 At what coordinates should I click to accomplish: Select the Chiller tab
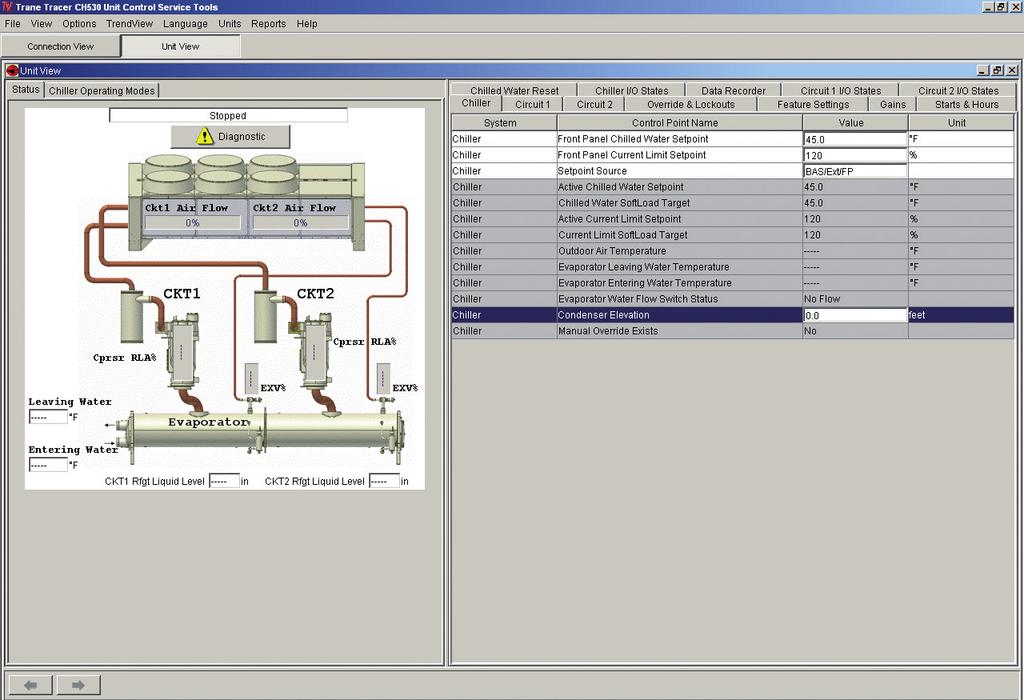pos(475,103)
